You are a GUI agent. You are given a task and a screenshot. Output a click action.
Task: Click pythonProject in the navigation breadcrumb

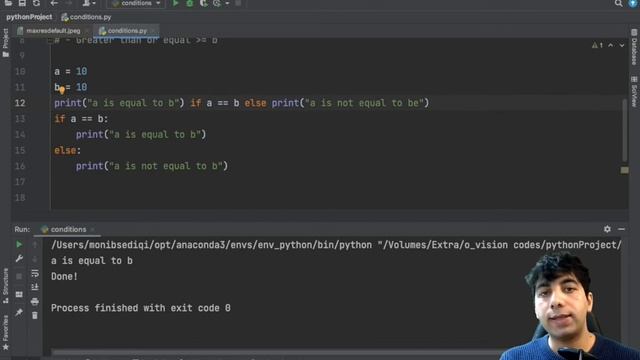pyautogui.click(x=29, y=17)
